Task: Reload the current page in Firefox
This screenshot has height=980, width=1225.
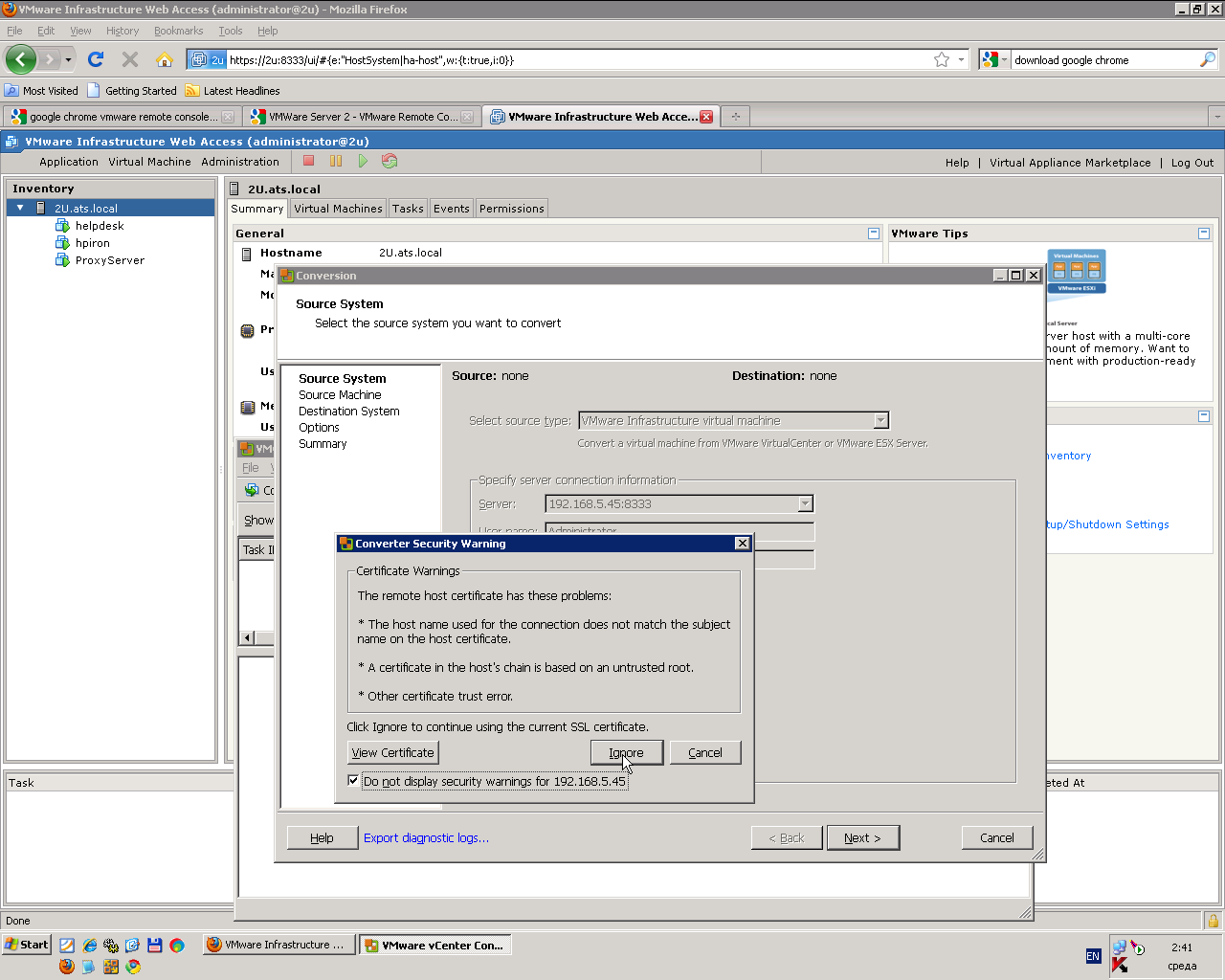Action: click(x=96, y=59)
